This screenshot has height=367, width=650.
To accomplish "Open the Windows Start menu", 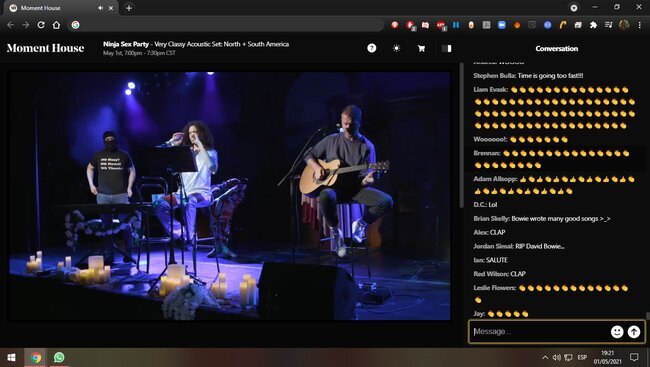I will coord(12,357).
